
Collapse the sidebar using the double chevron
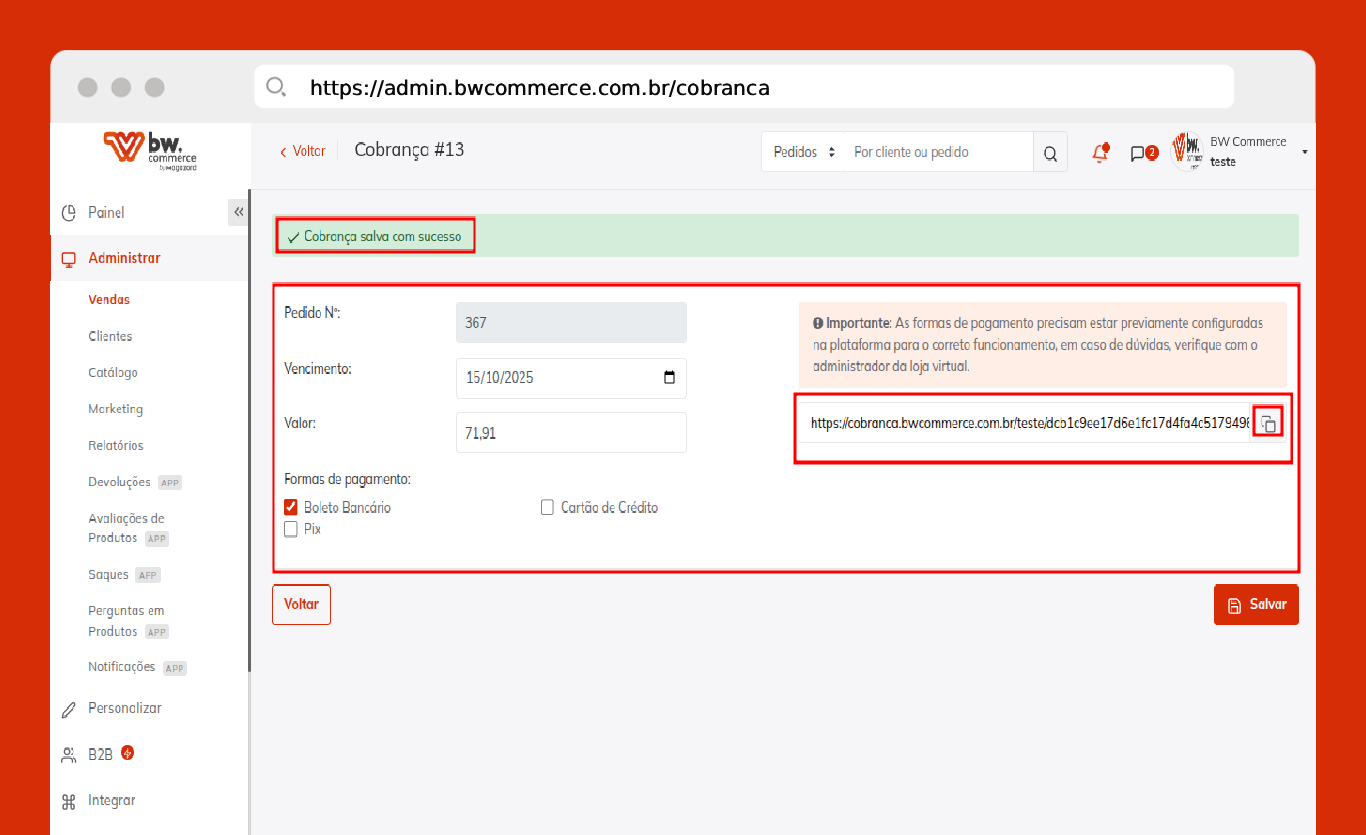238,212
